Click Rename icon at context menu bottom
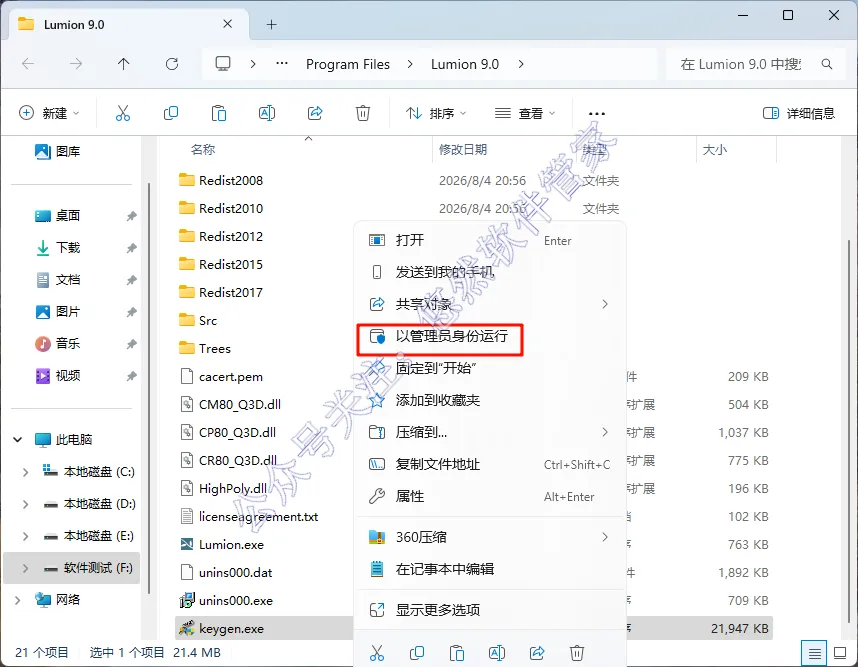The width and height of the screenshot is (858, 667). (497, 653)
